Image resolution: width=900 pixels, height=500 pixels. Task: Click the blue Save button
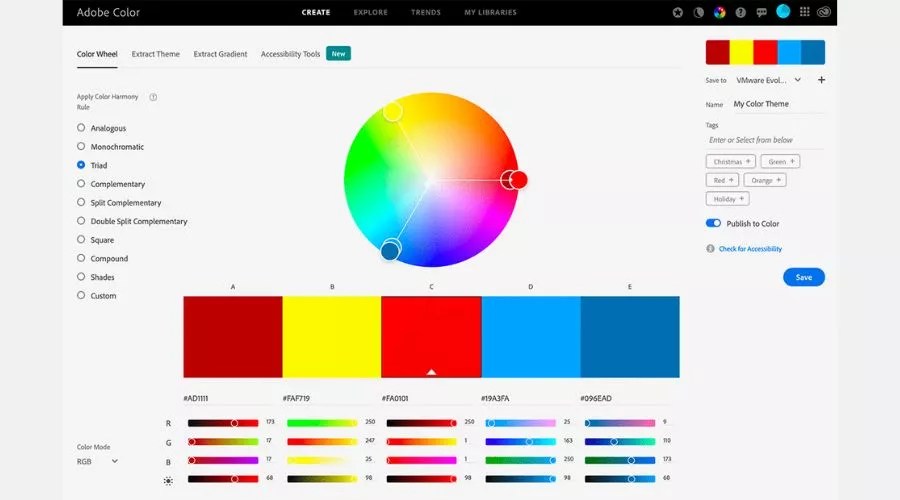(x=804, y=277)
